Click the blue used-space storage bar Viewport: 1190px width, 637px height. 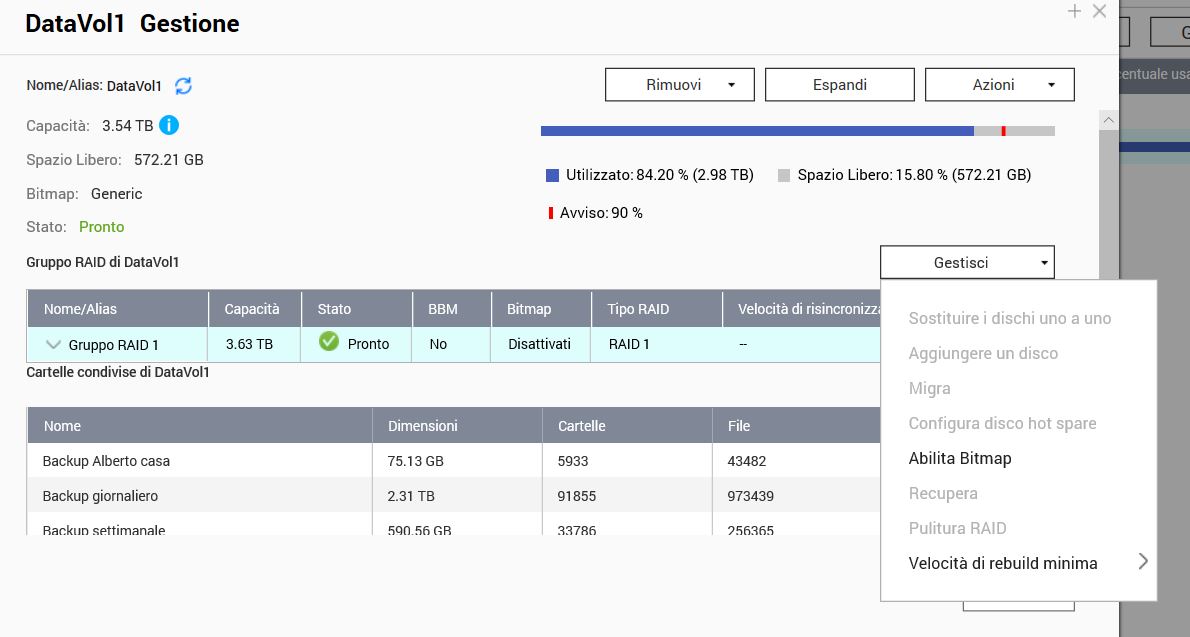click(756, 131)
